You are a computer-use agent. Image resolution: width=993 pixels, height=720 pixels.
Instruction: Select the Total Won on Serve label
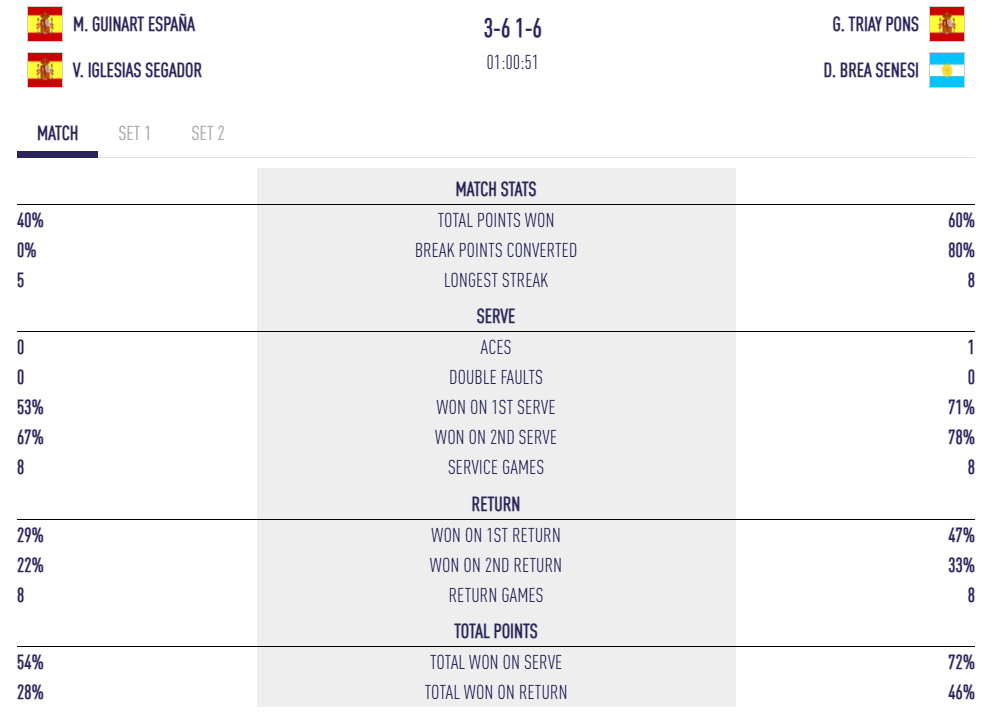coord(496,662)
